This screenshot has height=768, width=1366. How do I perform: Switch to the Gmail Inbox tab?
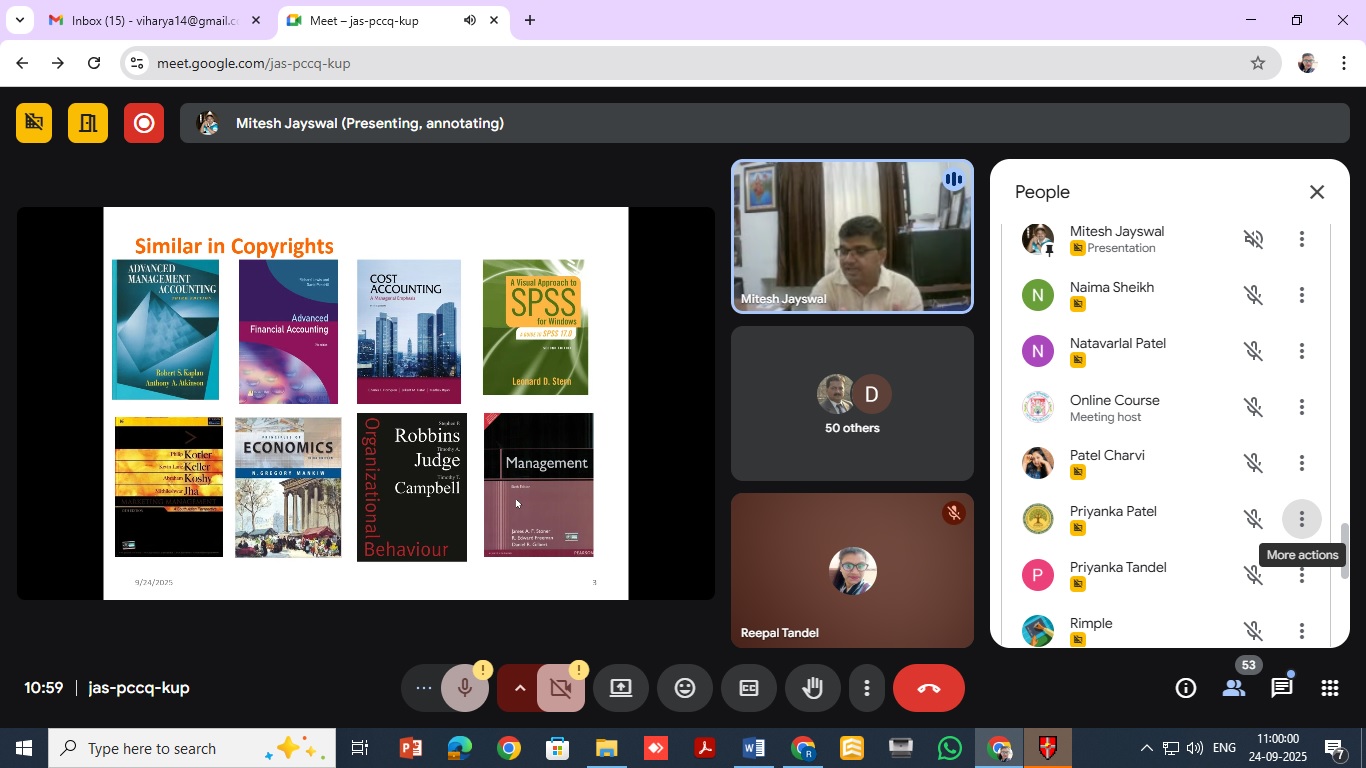pyautogui.click(x=155, y=20)
